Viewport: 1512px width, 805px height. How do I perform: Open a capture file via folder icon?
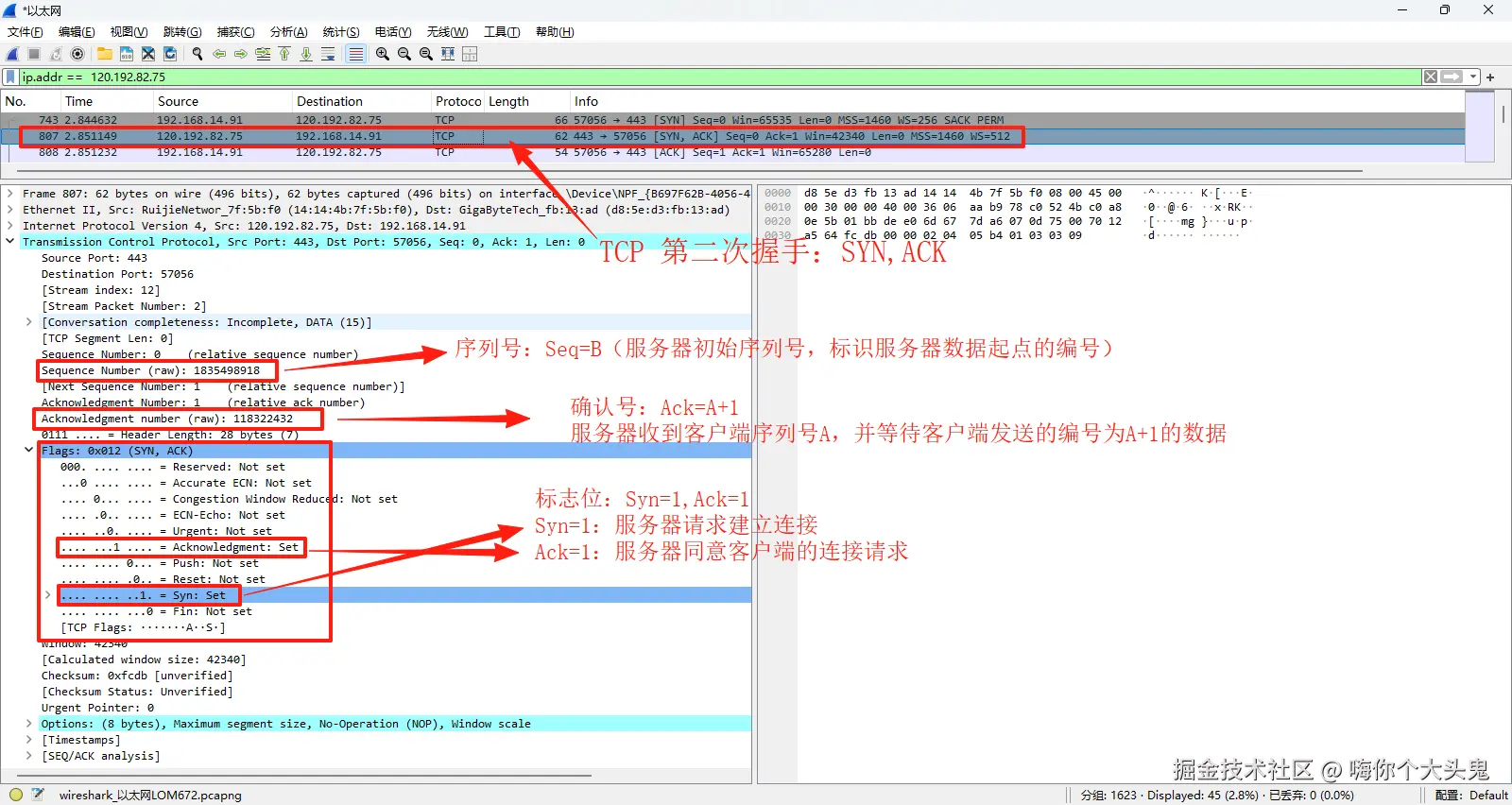[104, 54]
